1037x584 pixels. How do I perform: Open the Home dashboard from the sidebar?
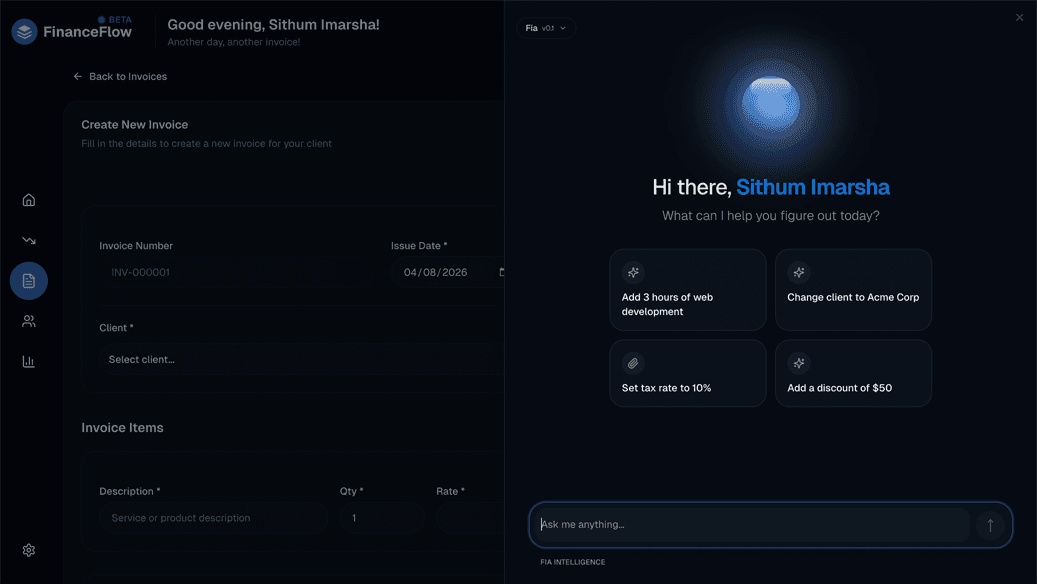coord(28,199)
